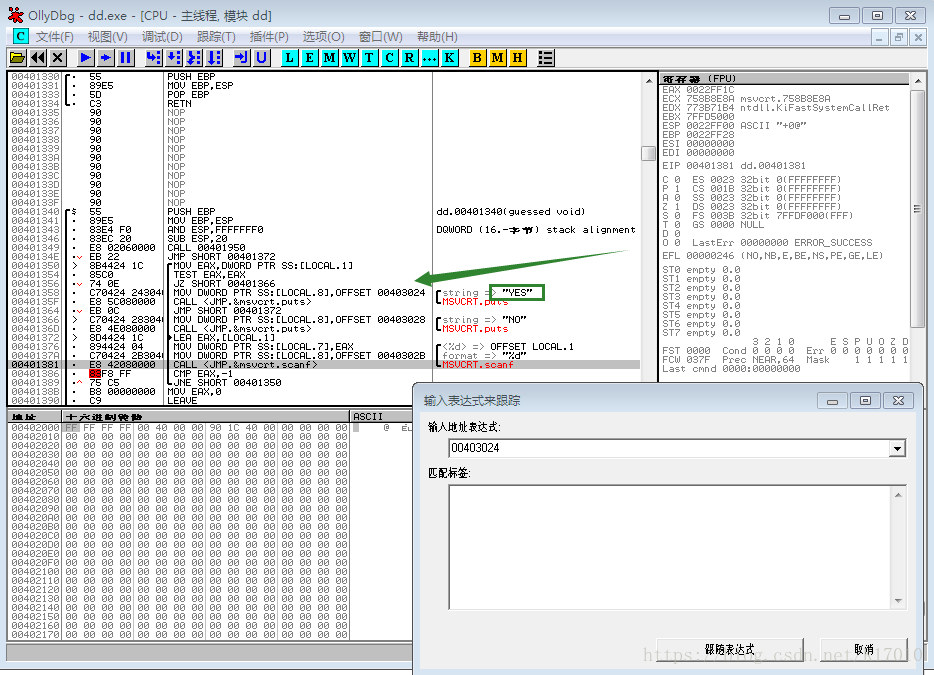Click the C system menu icon in menu bar
The width and height of the screenshot is (934, 675).
(20, 36)
